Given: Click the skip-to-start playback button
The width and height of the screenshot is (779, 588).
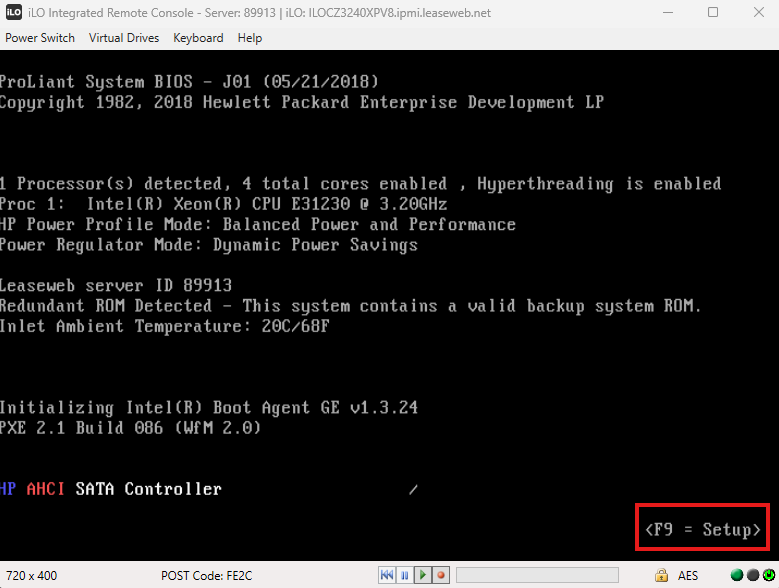Looking at the screenshot, I should (x=387, y=575).
